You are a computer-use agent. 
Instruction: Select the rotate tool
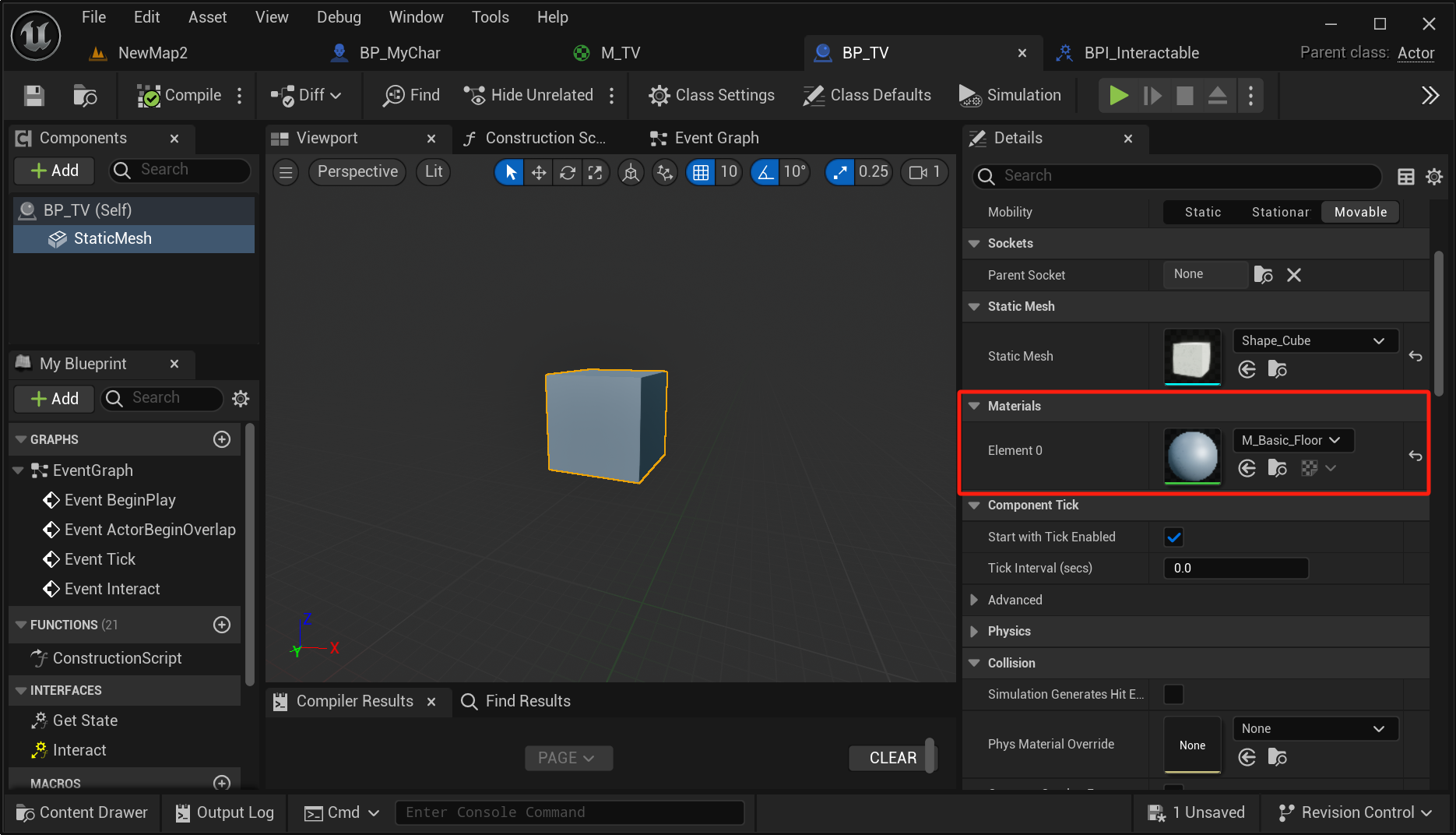tap(568, 172)
